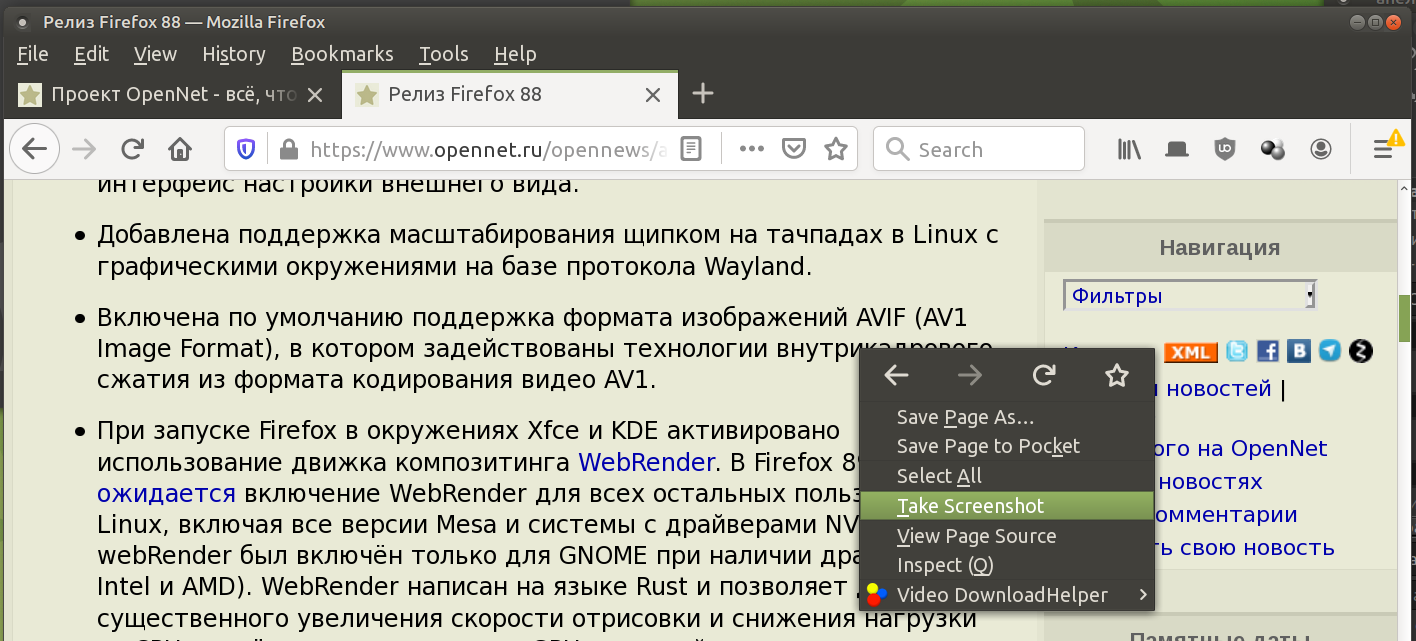Choose Inspect (Q) in context menu
Viewport: 1416px width, 641px height.
tap(1007, 565)
